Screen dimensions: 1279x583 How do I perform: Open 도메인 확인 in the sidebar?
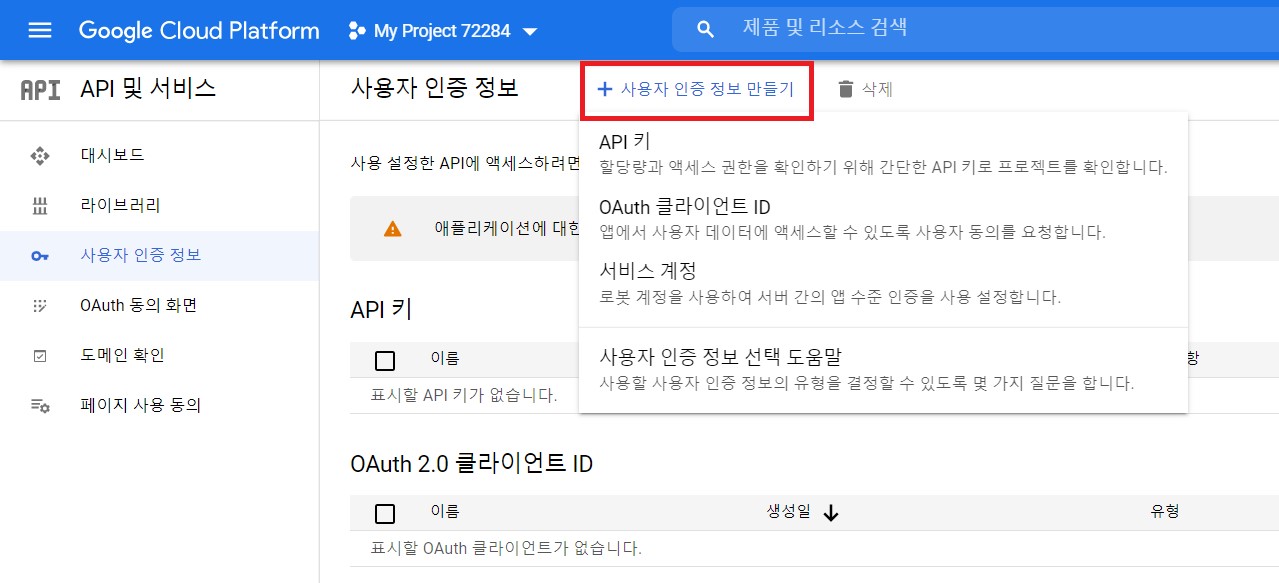159,355
